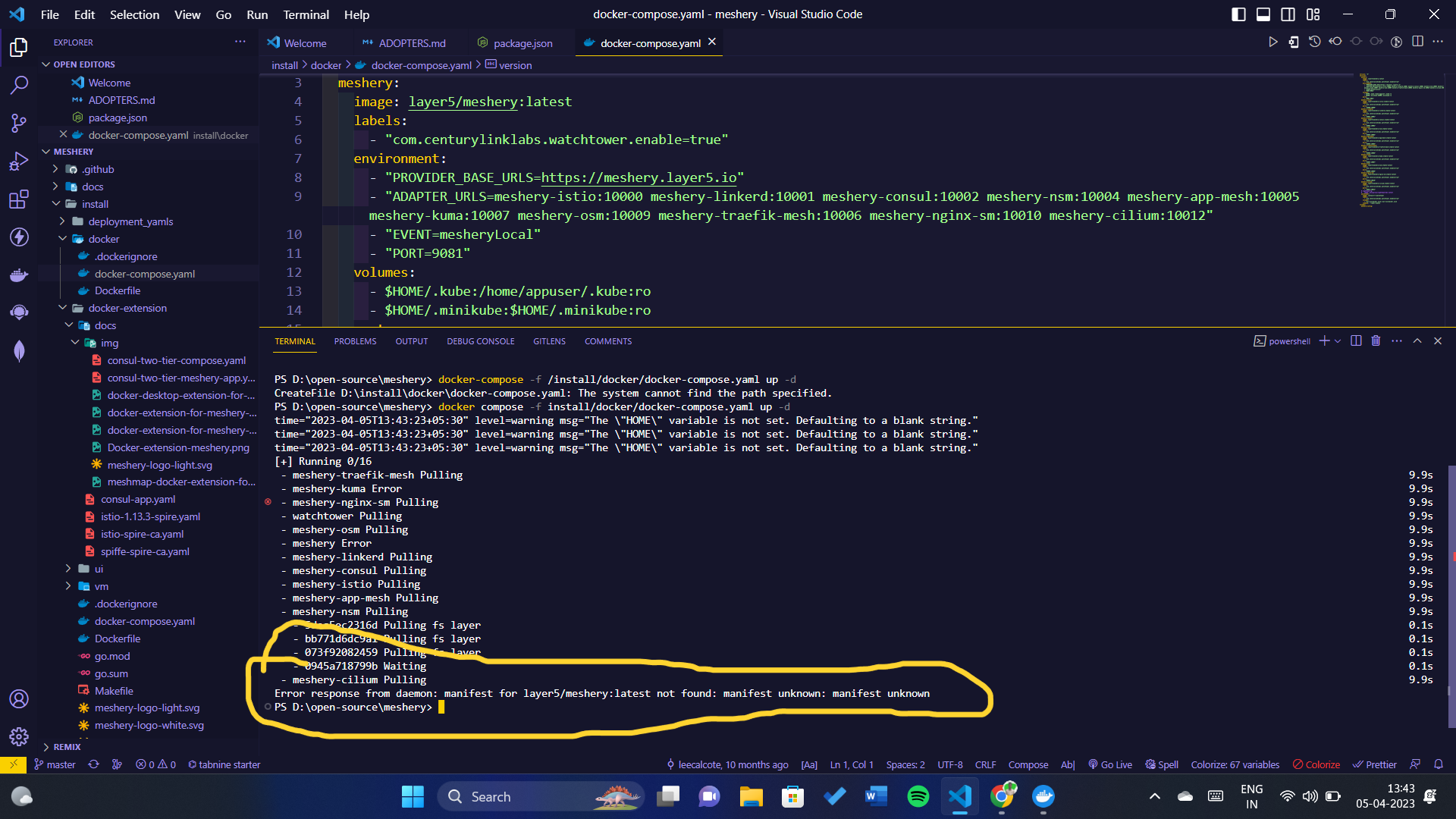This screenshot has width=1456, height=819.
Task: Create a new terminal with plus icon
Action: (1323, 340)
